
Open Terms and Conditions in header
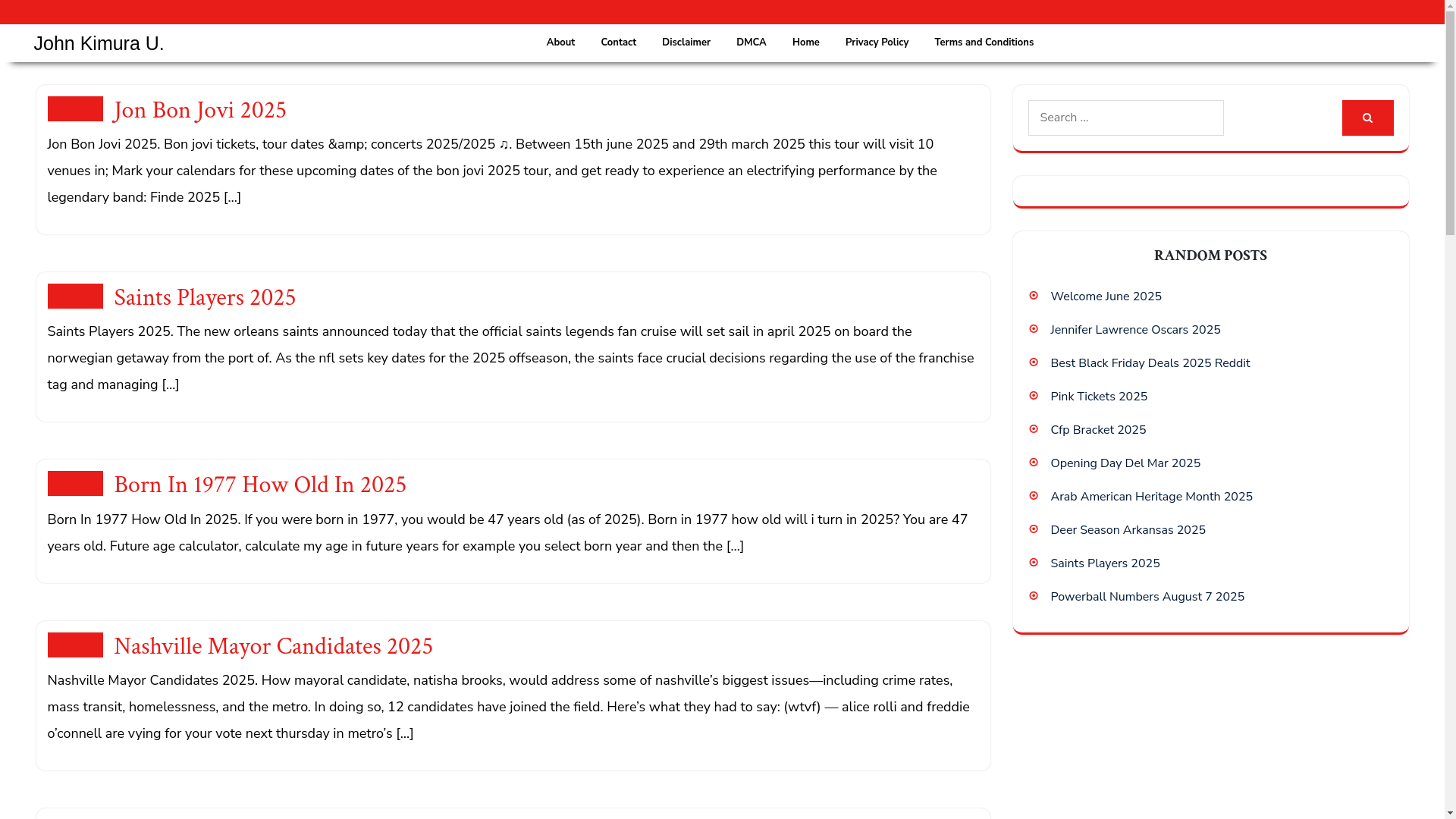tap(984, 42)
